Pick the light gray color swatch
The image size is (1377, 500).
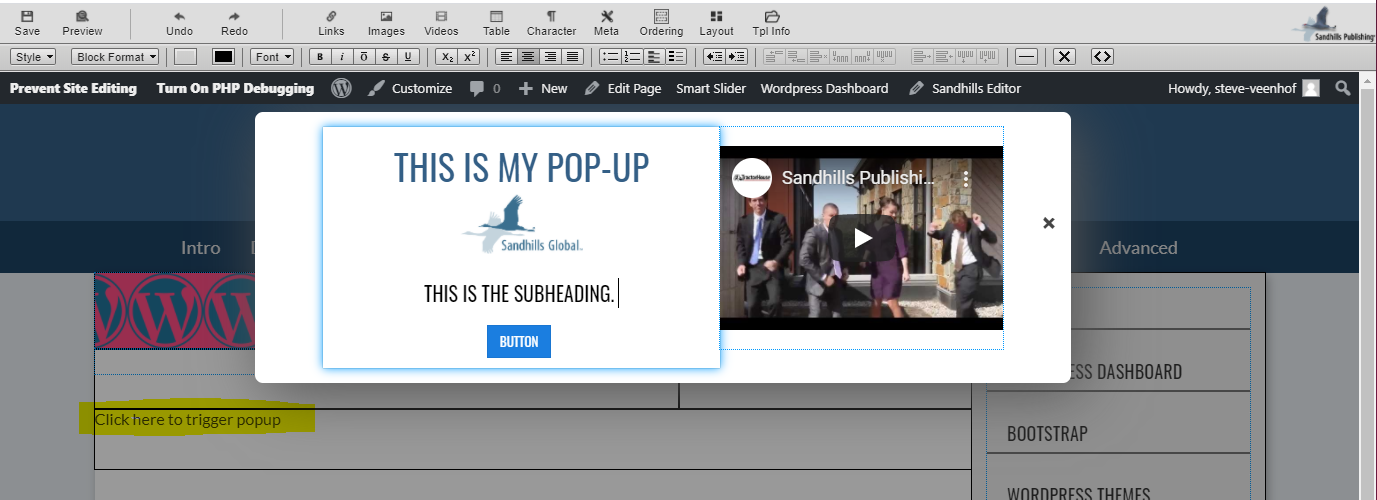coord(186,57)
